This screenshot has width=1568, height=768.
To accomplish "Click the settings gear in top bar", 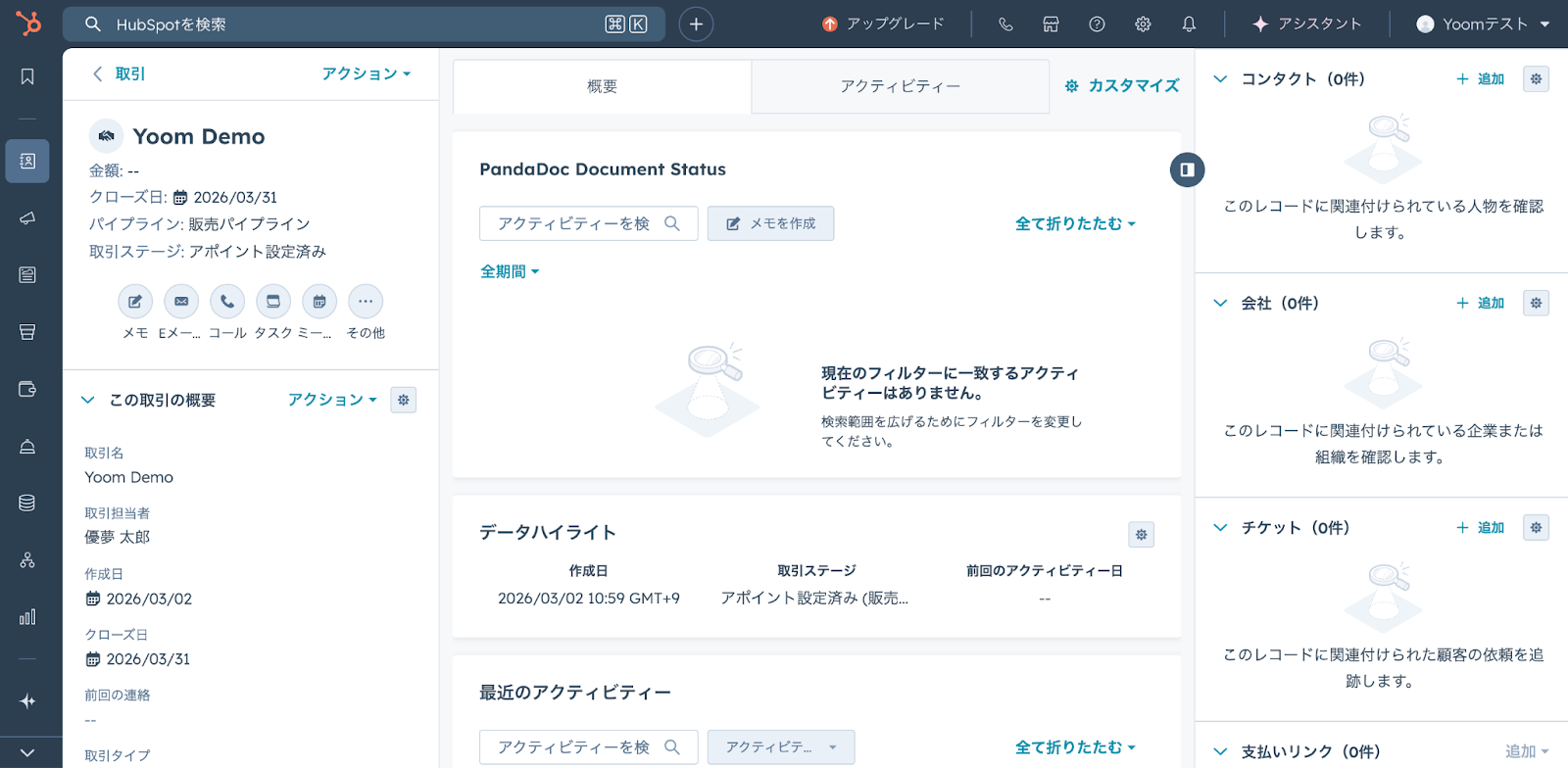I will click(x=1143, y=24).
